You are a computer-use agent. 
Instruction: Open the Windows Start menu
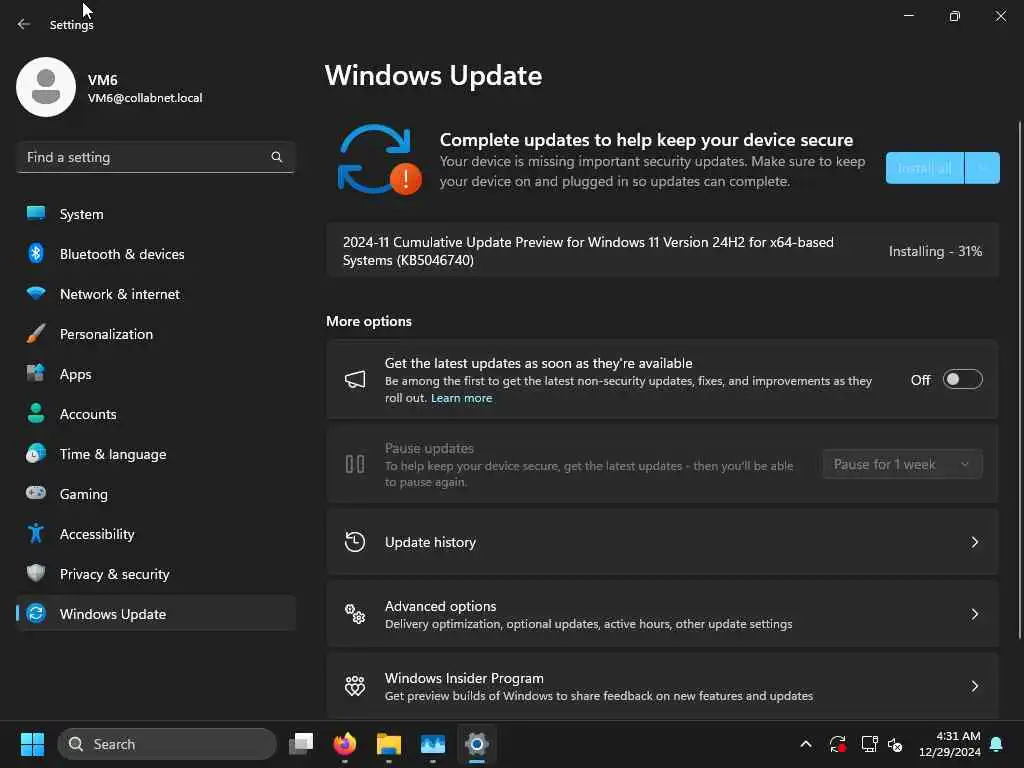[x=32, y=744]
